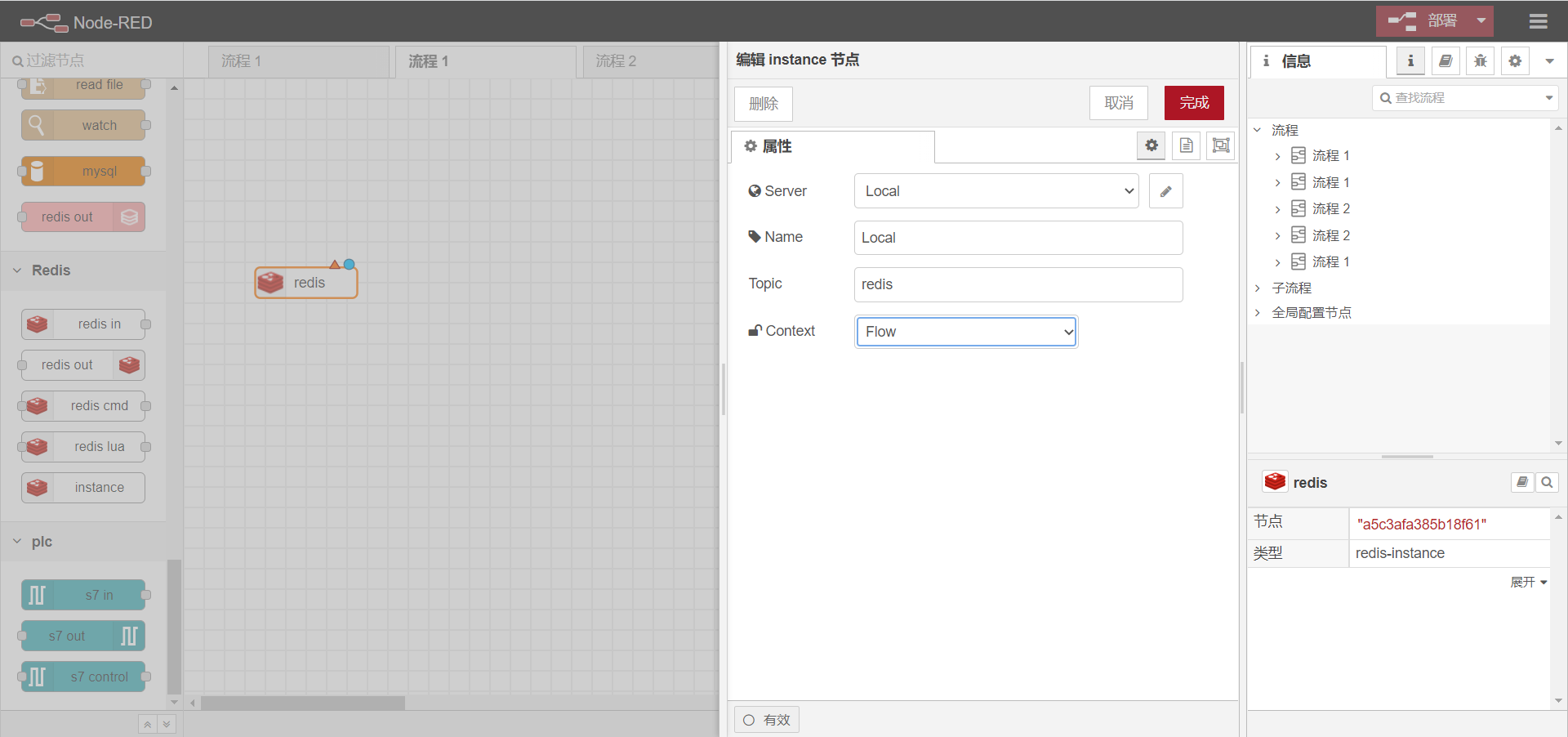Delete the node using the 删除 button
This screenshot has height=737, width=1568.
763,104
